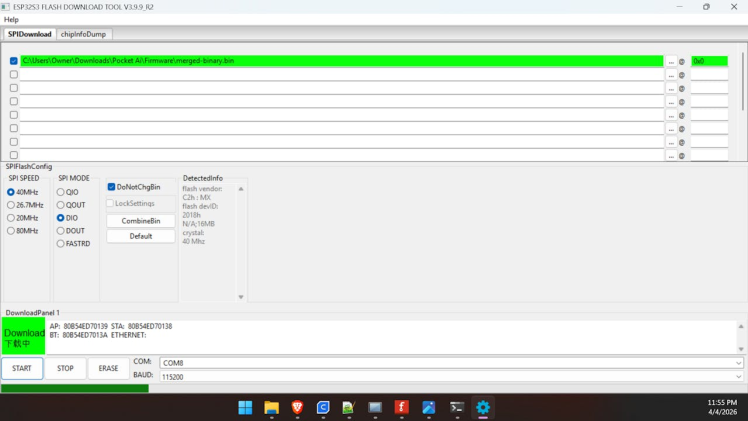Click the ERASE button
Viewport: 748px width, 421px height.
pos(108,369)
